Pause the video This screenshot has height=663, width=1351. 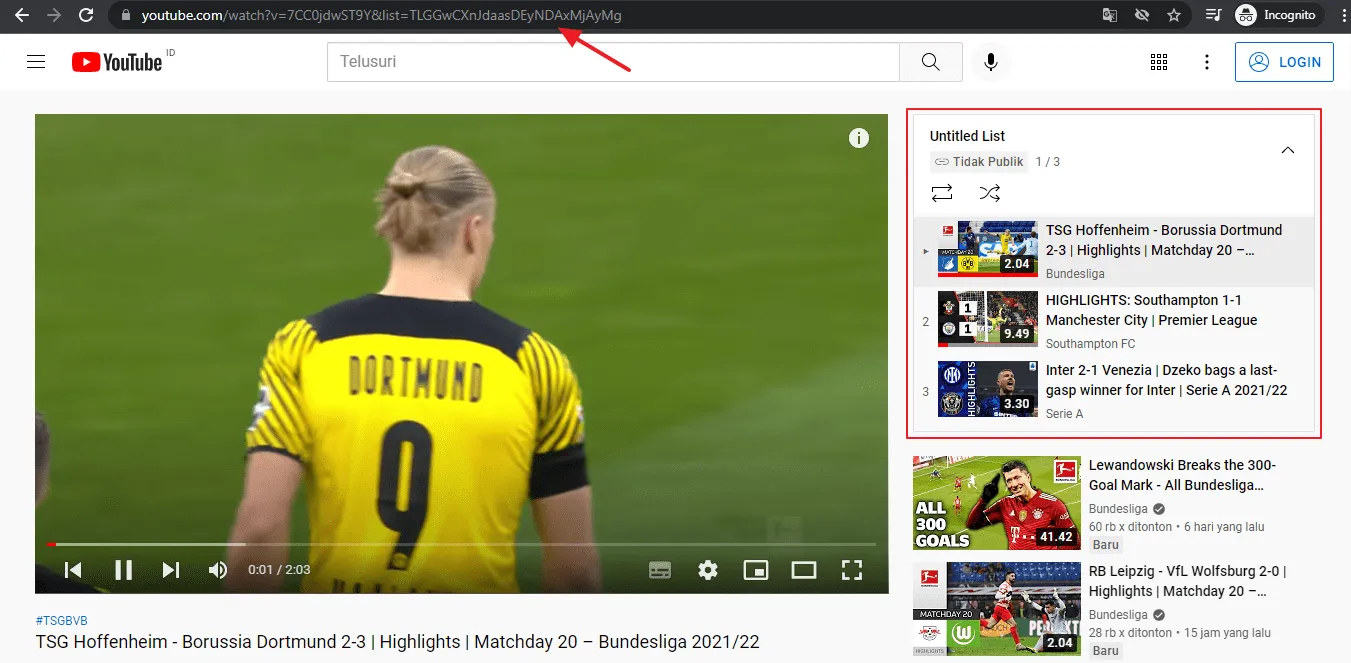[123, 570]
